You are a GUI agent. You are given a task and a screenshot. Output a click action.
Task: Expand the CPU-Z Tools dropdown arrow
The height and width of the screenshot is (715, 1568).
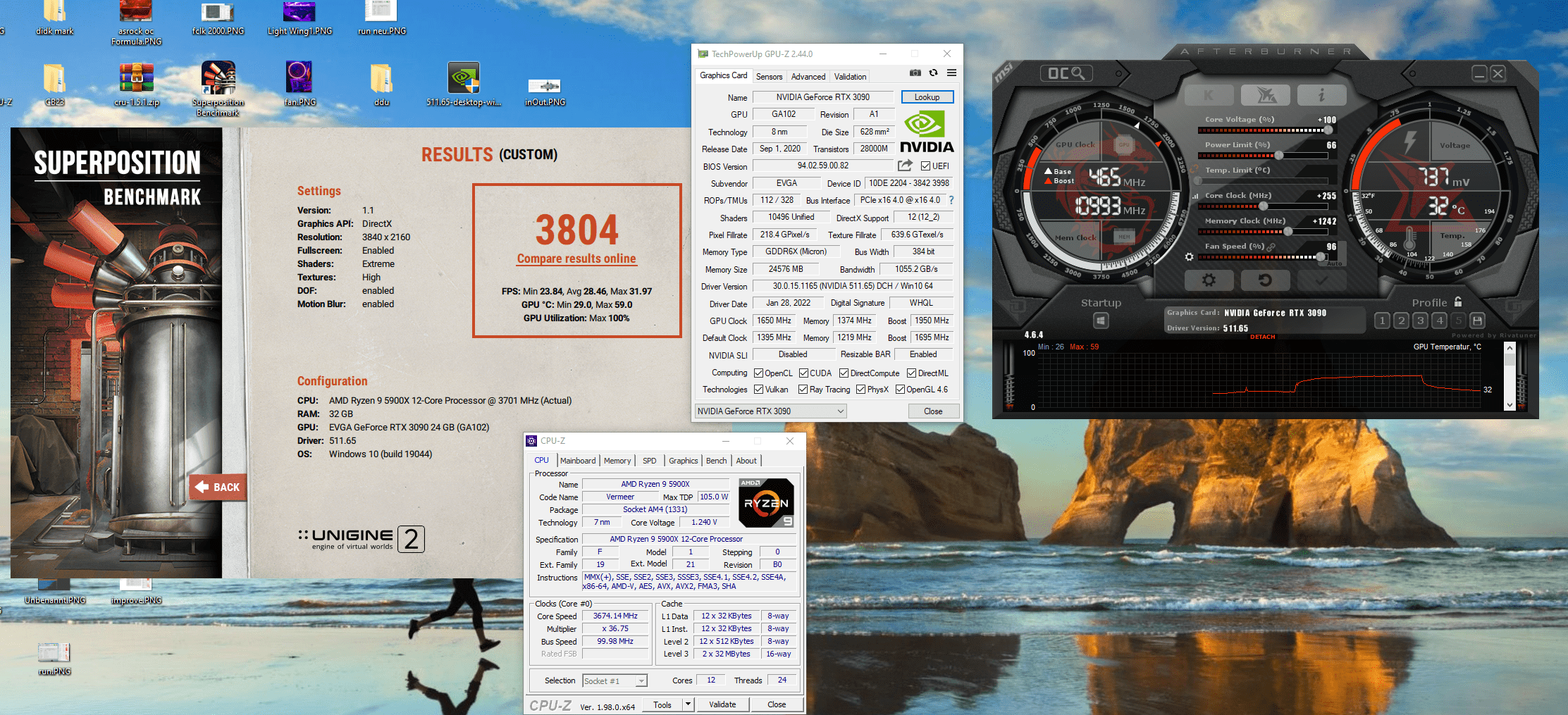[x=689, y=704]
